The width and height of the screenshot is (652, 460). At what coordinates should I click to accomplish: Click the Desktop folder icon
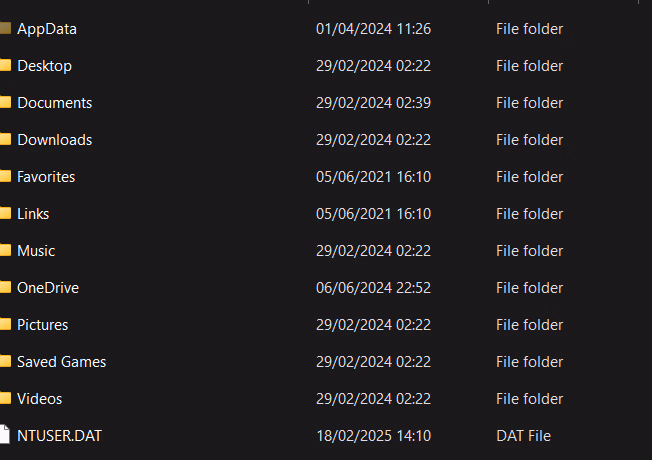pos(5,65)
